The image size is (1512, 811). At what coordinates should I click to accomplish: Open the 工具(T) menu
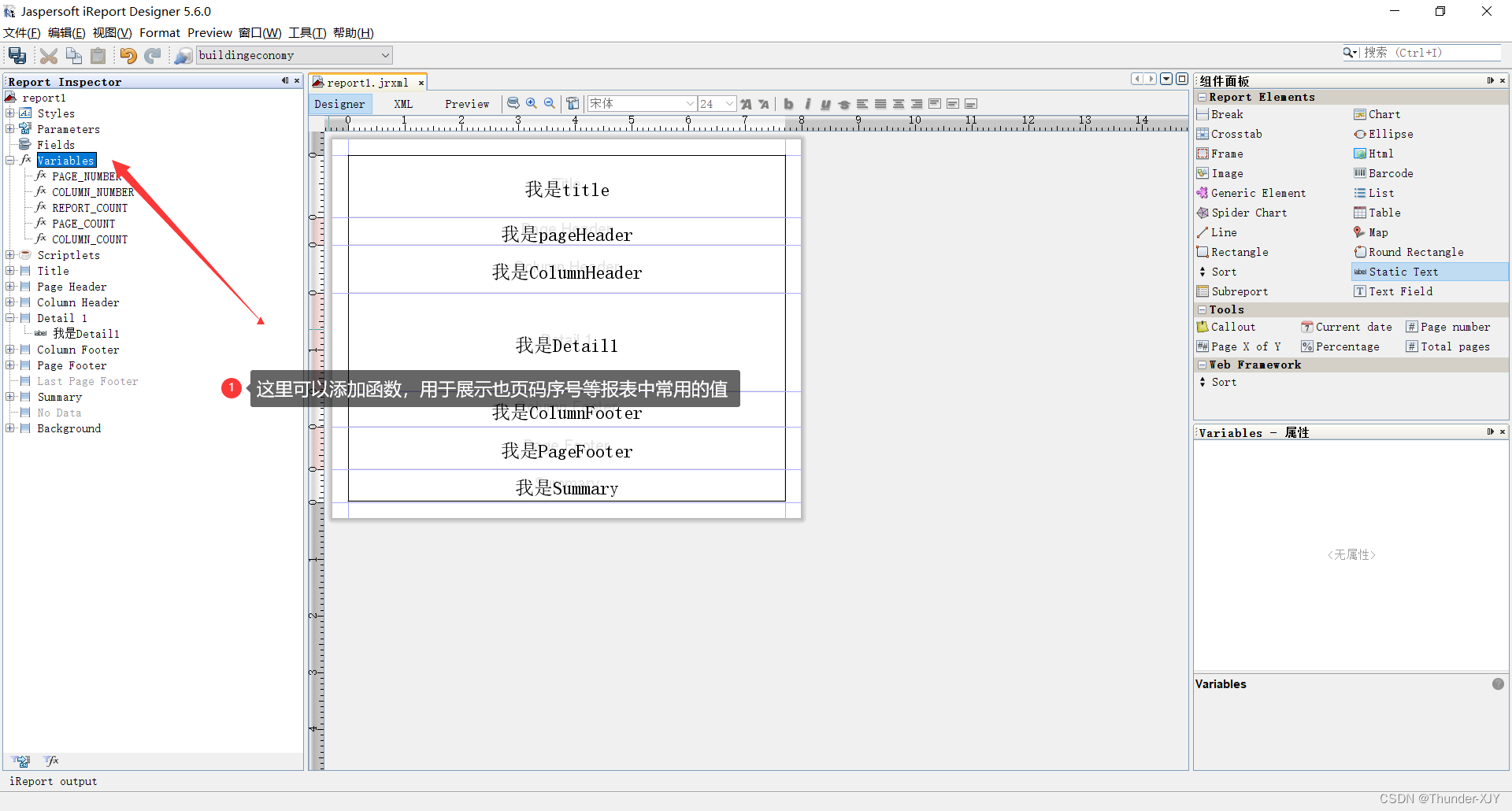tap(307, 32)
